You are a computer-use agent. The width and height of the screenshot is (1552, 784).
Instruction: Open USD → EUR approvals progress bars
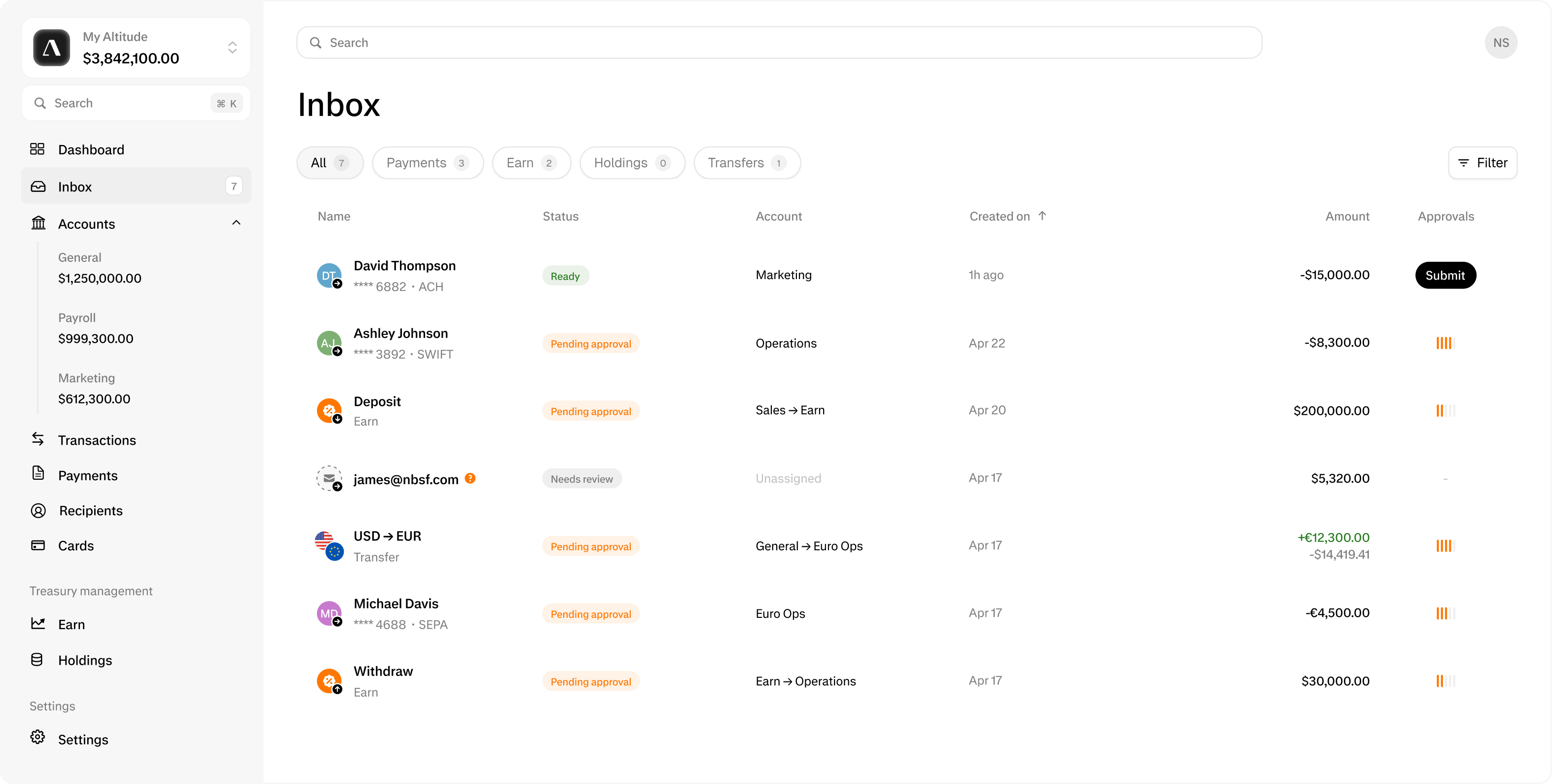(x=1445, y=546)
